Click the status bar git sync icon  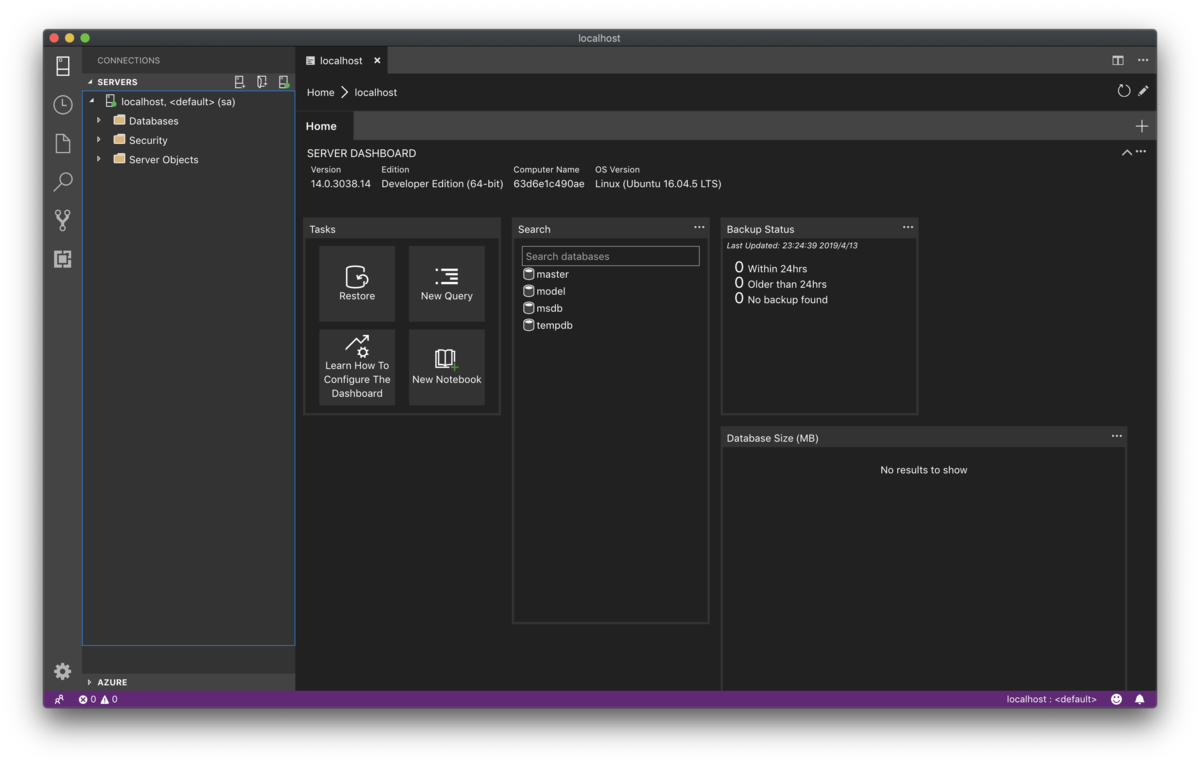point(59,700)
